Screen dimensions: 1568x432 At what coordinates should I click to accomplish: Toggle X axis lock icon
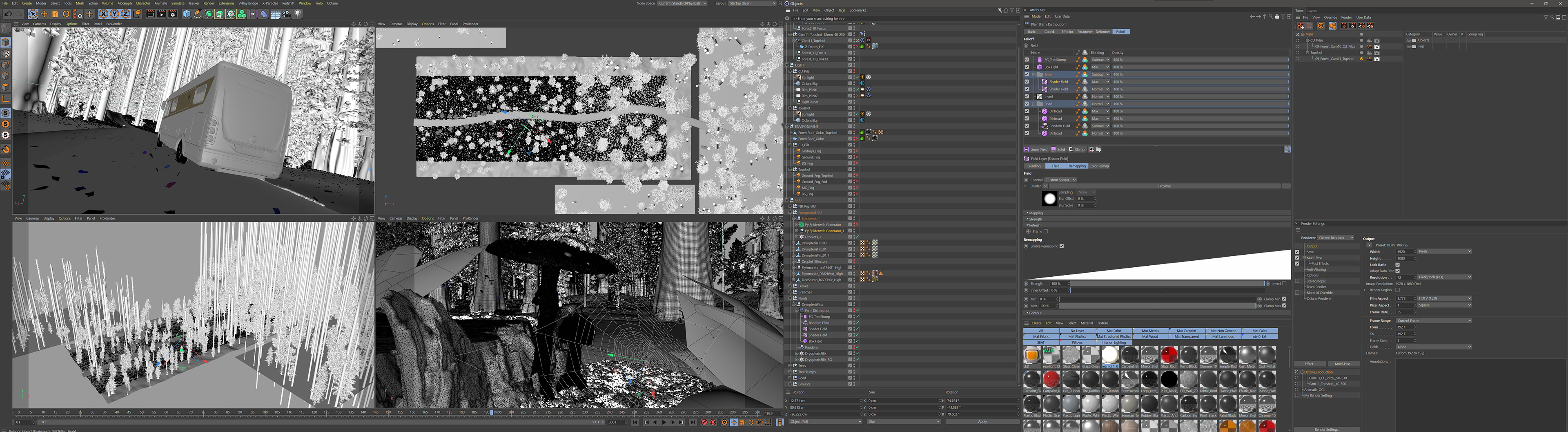click(x=103, y=14)
